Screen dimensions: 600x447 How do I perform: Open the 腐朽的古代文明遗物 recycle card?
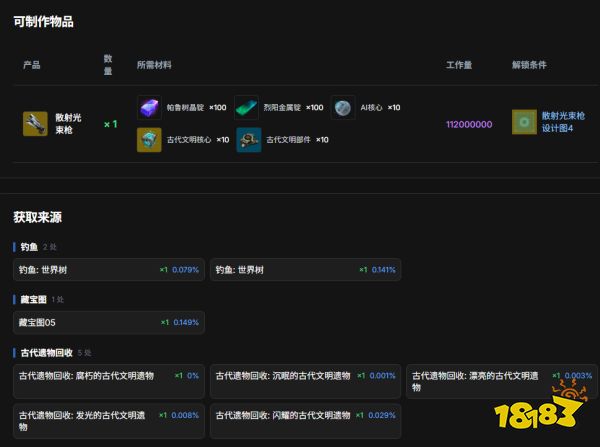point(109,382)
